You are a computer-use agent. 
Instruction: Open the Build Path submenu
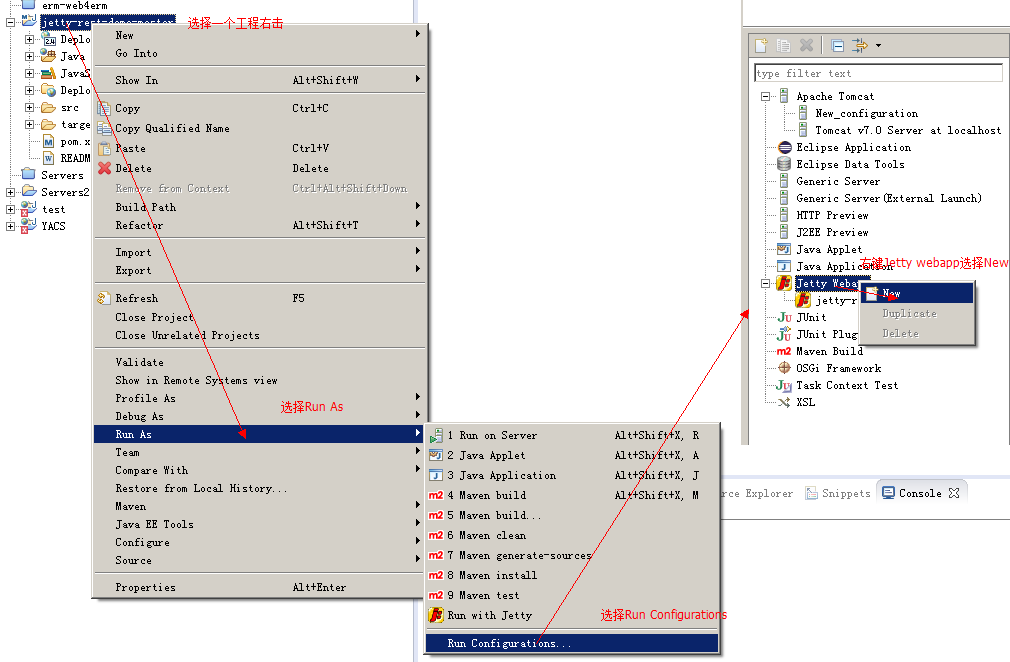click(260, 207)
